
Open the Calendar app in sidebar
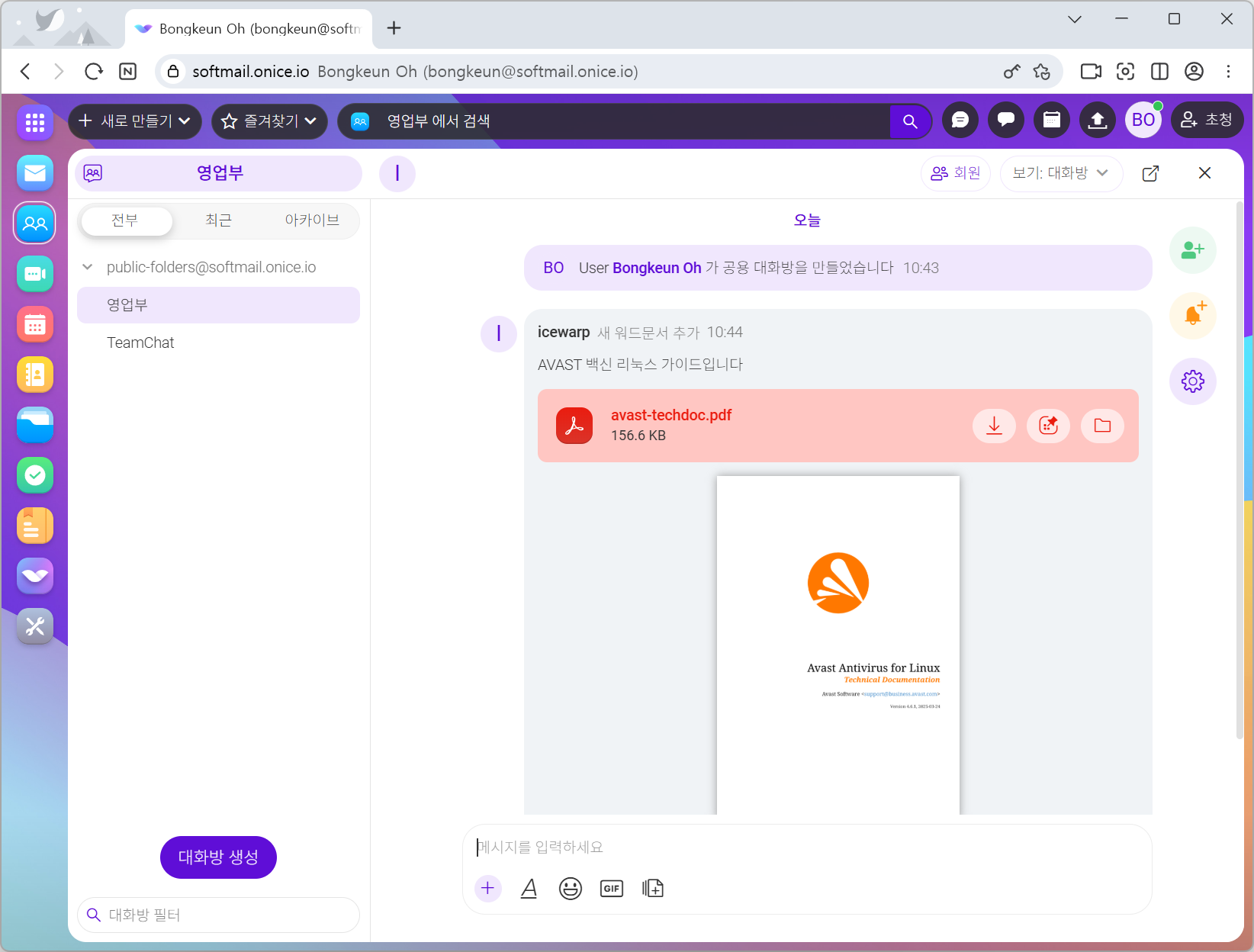[x=35, y=324]
